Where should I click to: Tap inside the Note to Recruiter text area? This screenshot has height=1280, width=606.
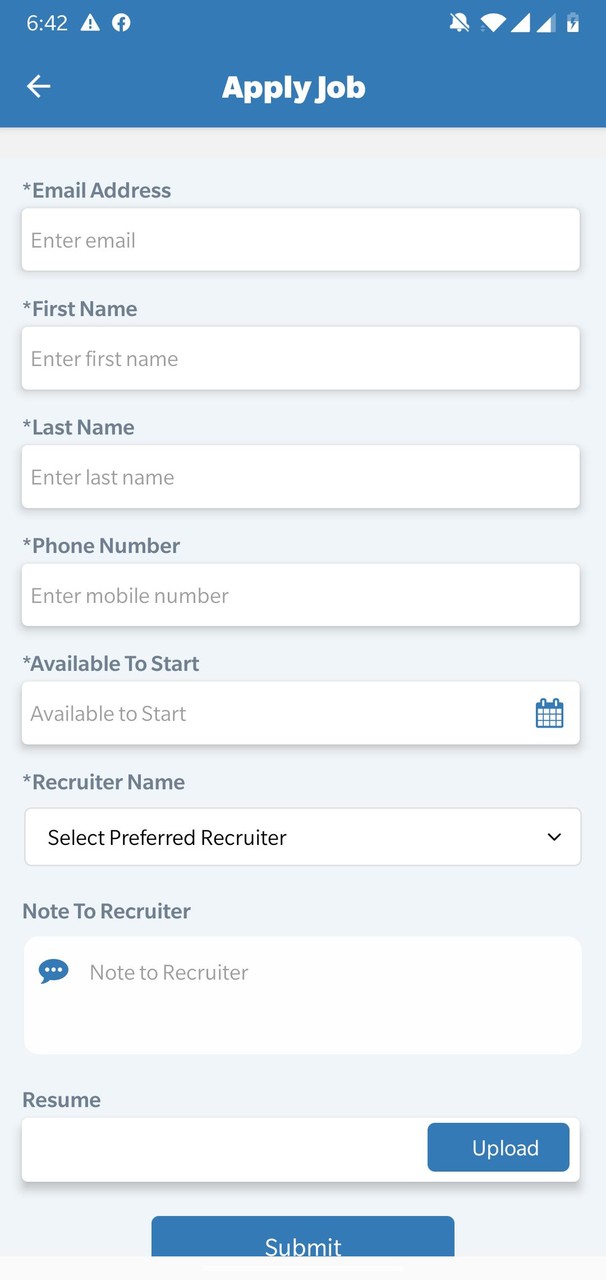coord(300,995)
